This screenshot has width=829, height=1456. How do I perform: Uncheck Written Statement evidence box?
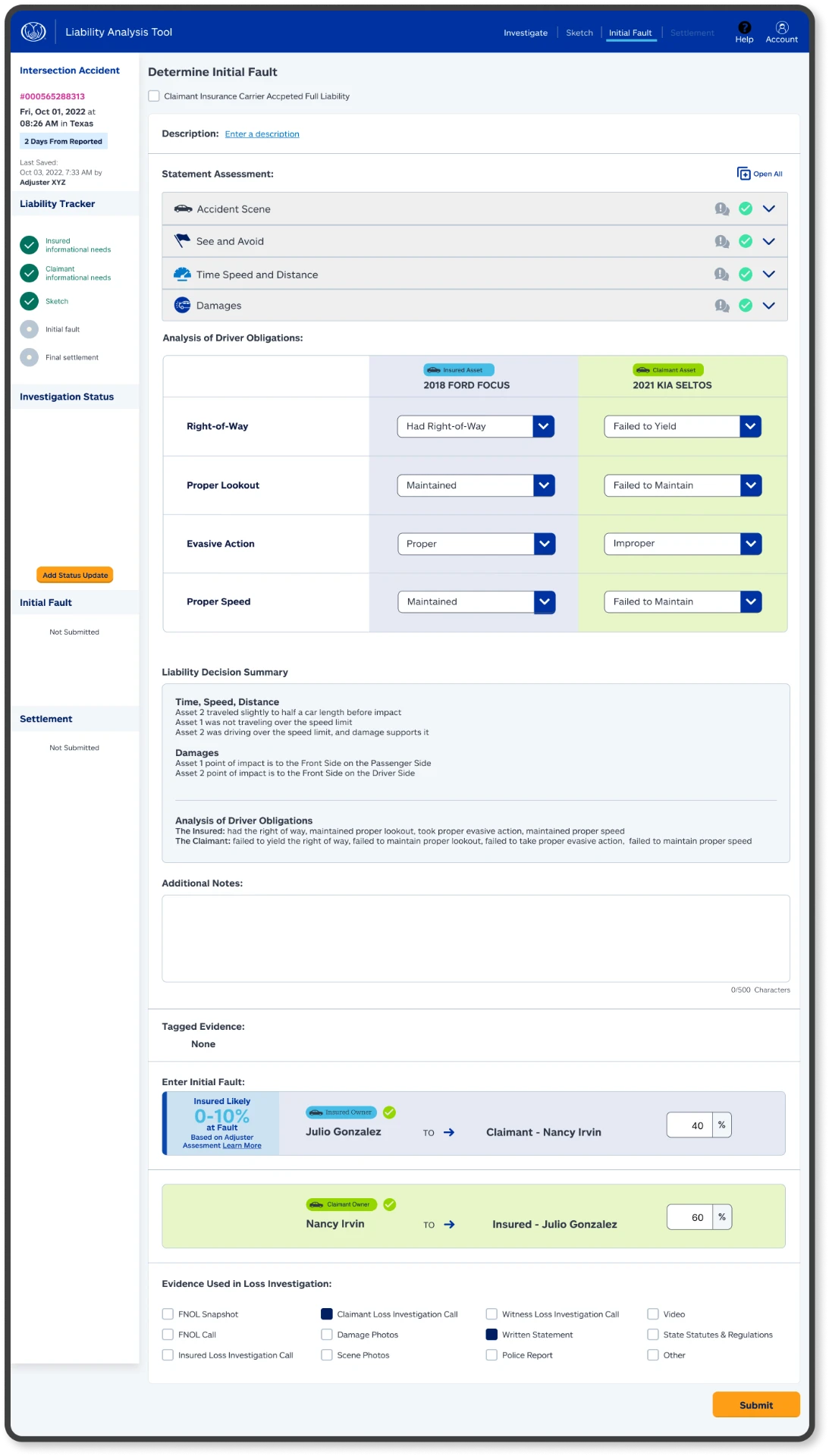pos(491,1335)
